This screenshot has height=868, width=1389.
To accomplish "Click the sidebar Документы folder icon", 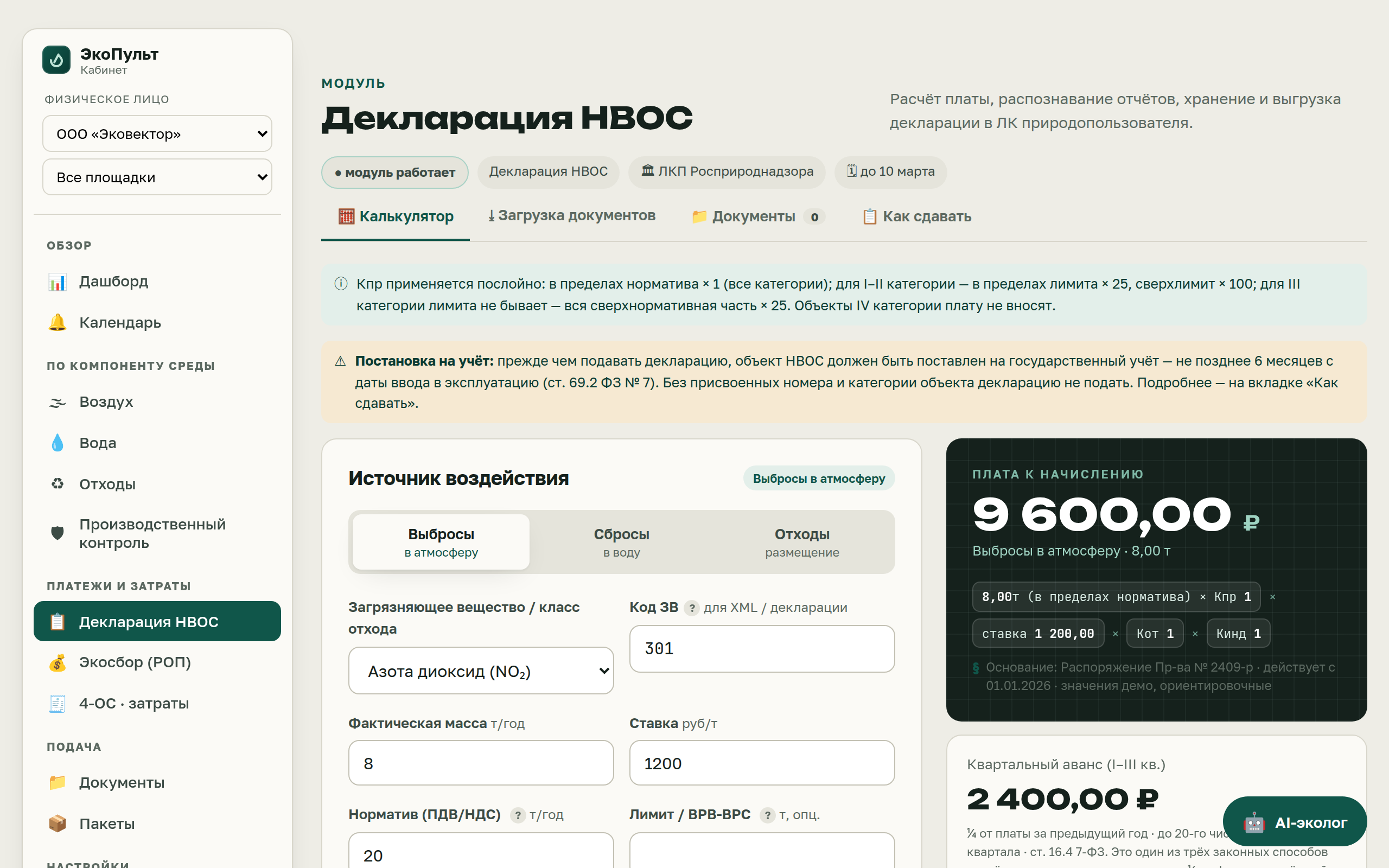I will point(58,782).
